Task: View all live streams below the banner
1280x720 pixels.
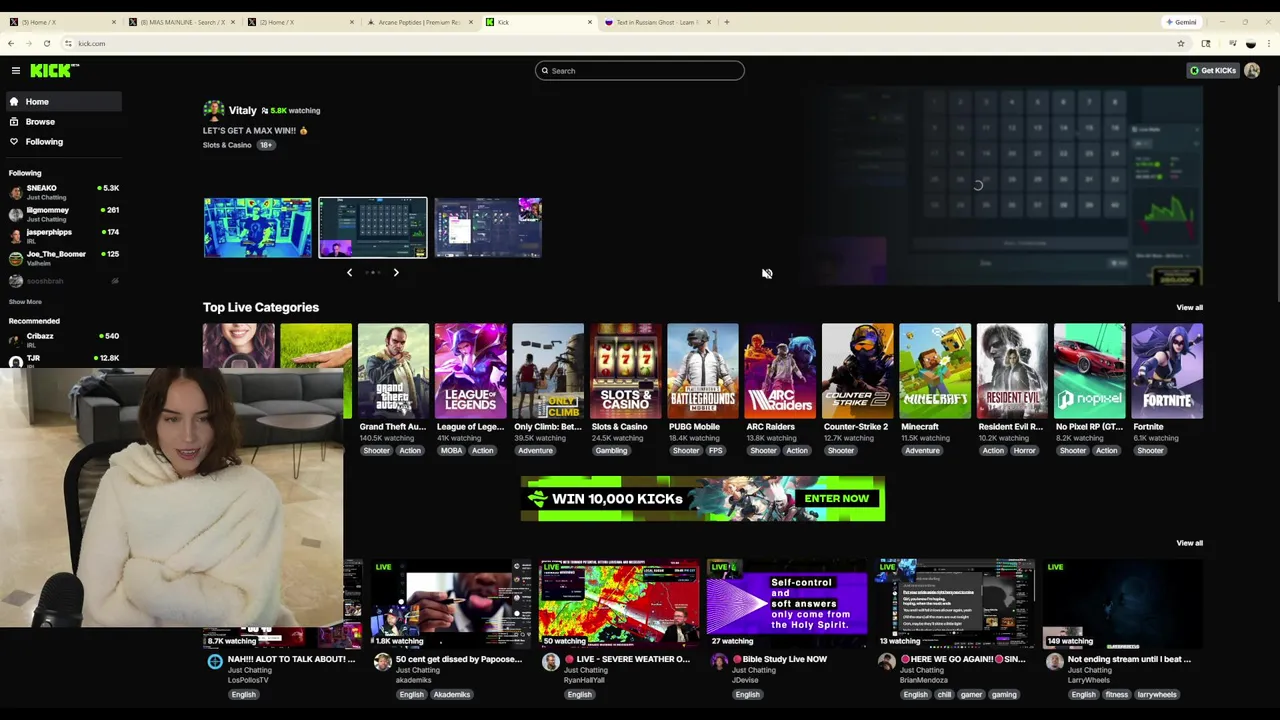Action: coord(1189,543)
